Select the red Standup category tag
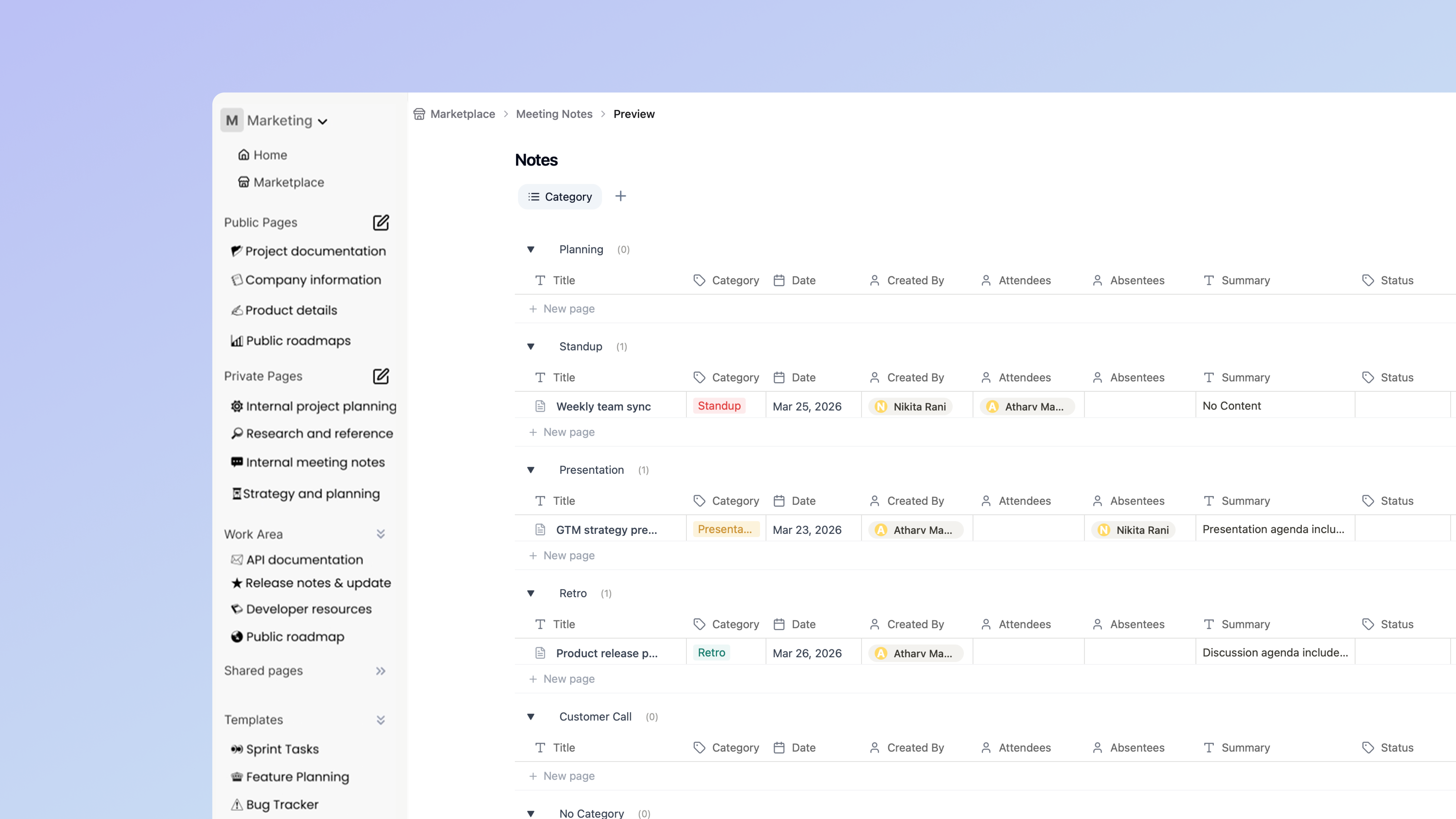This screenshot has width=1456, height=819. [719, 406]
